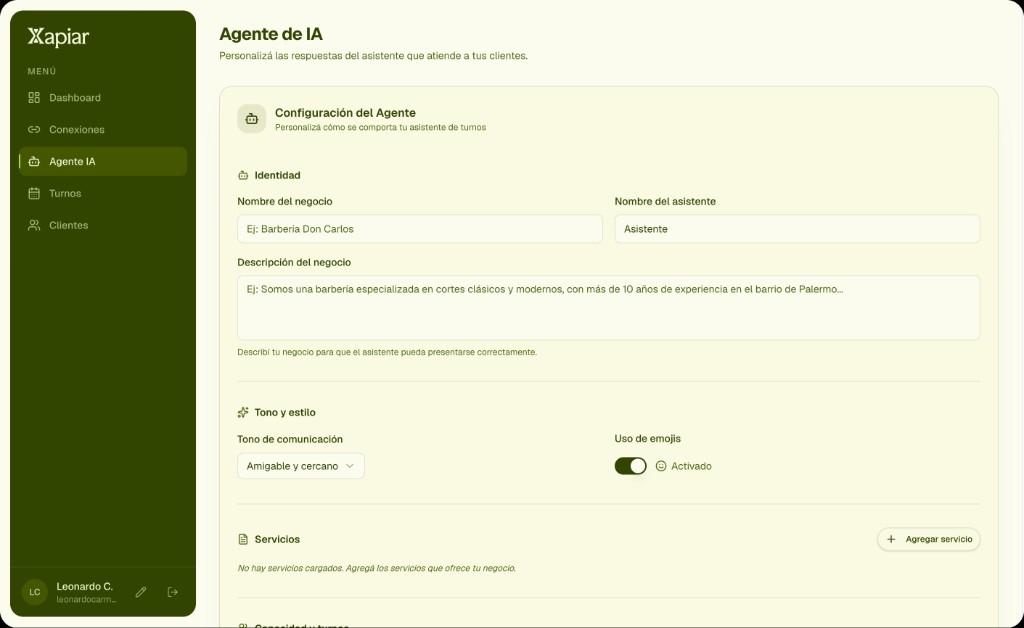Click the 'Describí tu negocio' helper text
This screenshot has height=628, width=1024.
click(387, 352)
